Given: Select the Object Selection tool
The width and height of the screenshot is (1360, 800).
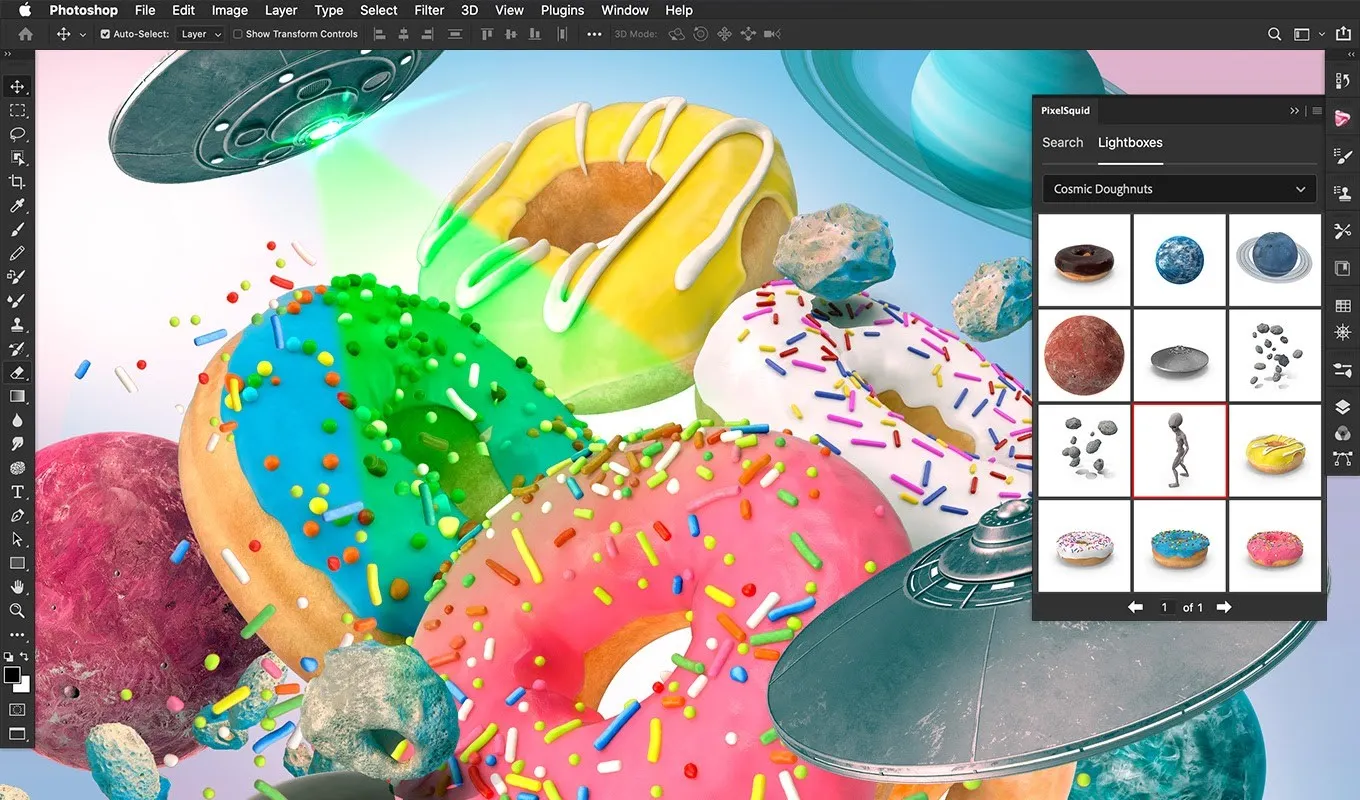Looking at the screenshot, I should pos(17,159).
